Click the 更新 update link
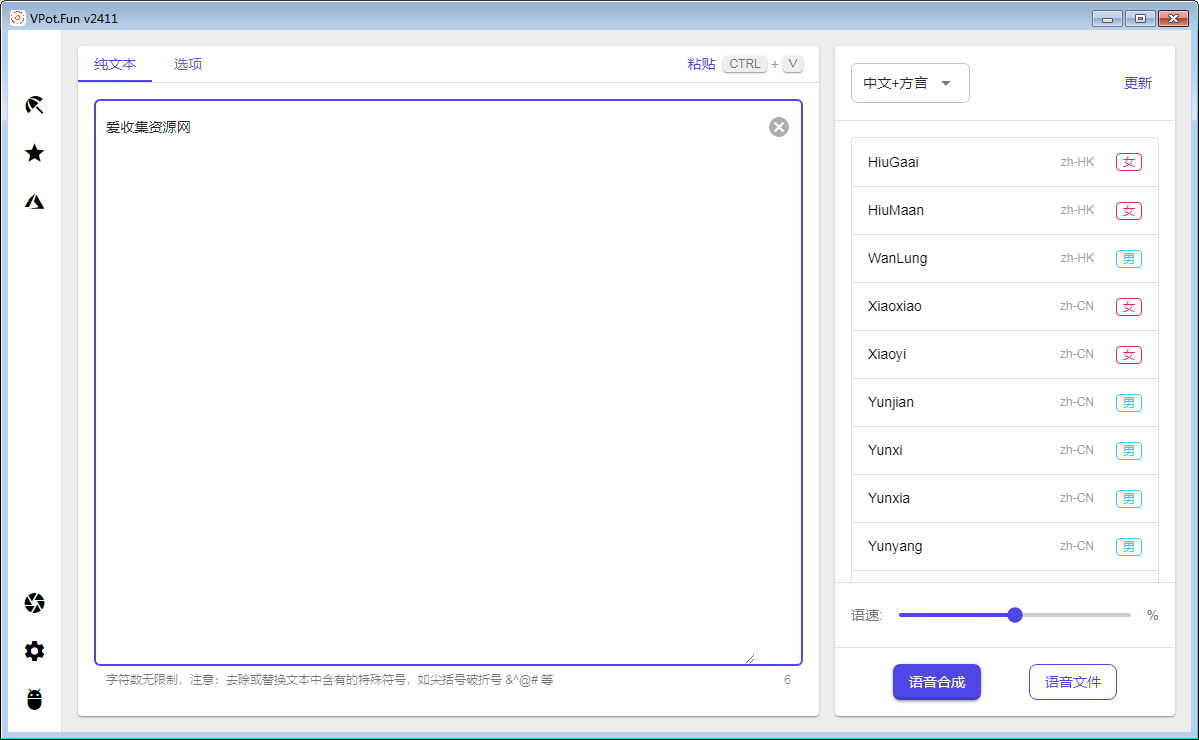 (1138, 83)
